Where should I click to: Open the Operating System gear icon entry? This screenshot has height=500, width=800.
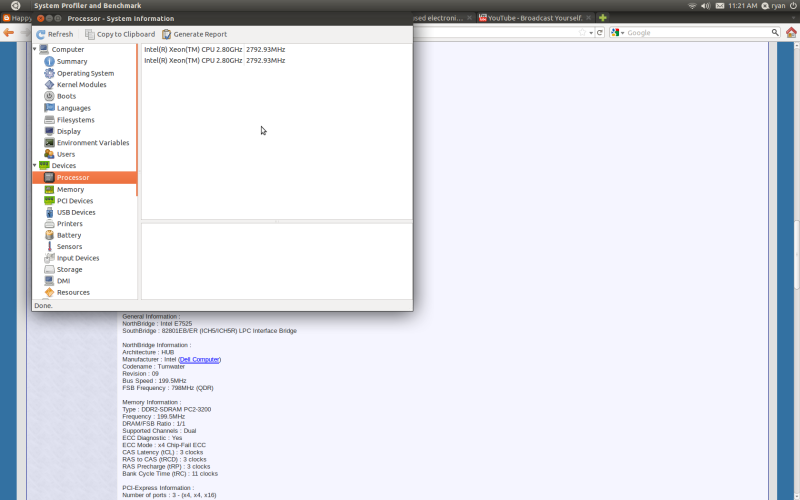coord(49,73)
